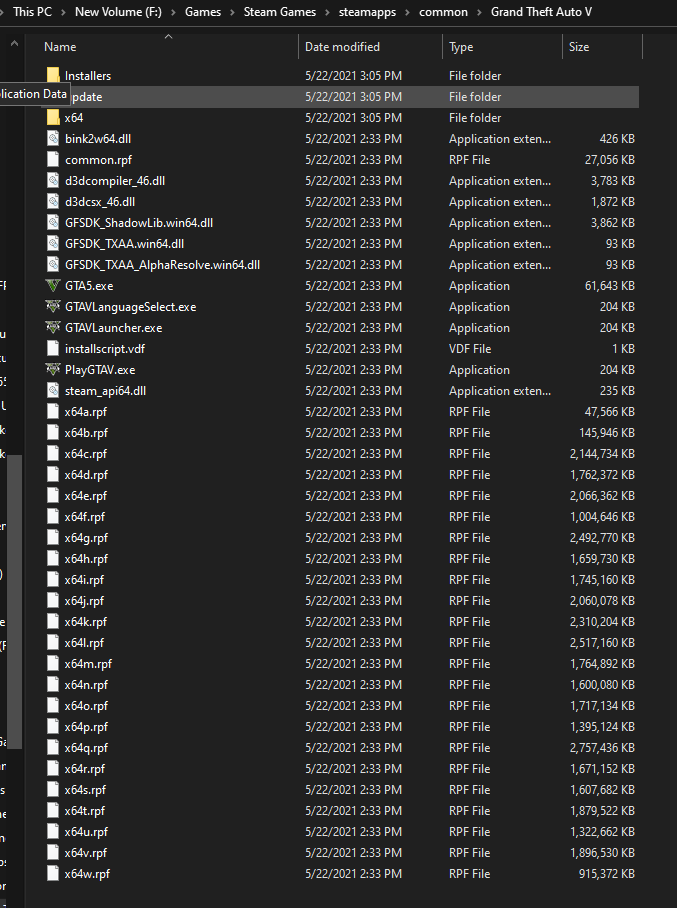
Task: Select the file named x64l.rpf
Action: click(x=84, y=643)
